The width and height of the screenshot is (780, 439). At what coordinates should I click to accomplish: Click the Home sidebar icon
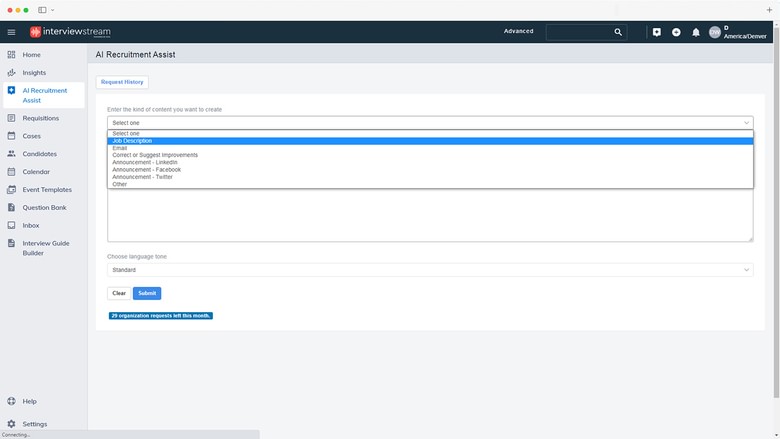point(11,55)
